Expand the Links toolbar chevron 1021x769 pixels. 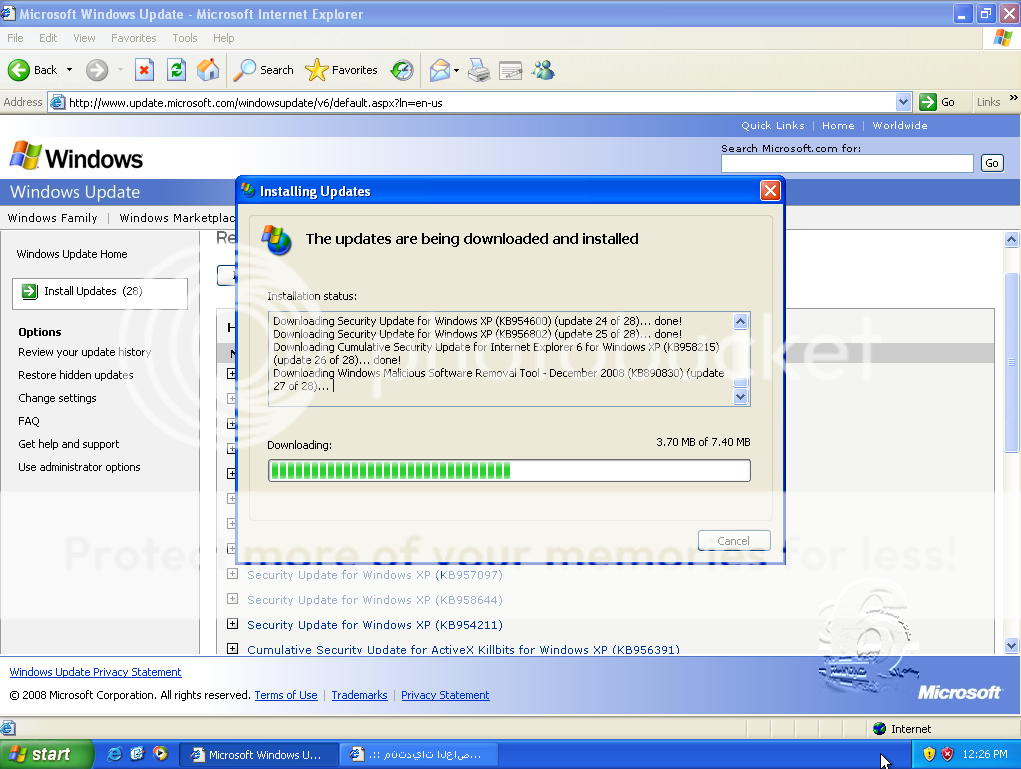pyautogui.click(x=1013, y=98)
